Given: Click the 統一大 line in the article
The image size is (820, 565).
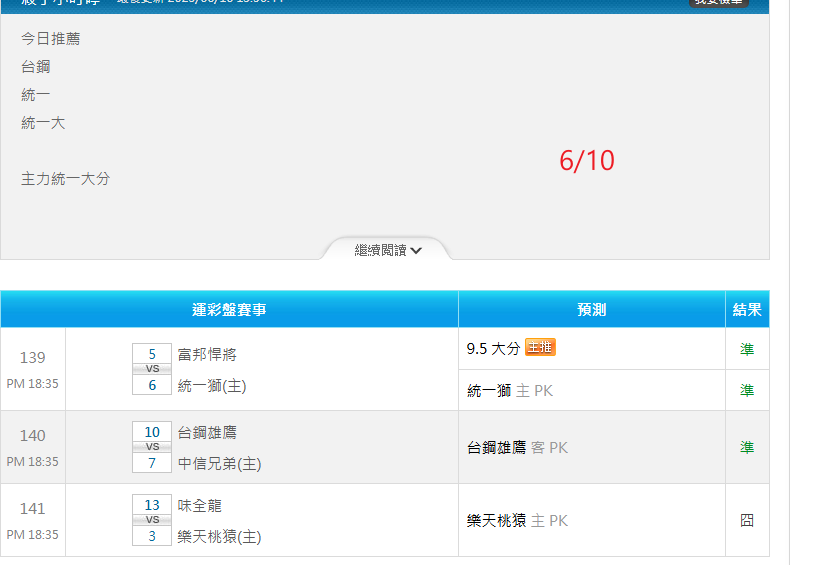Looking at the screenshot, I should (x=43, y=123).
